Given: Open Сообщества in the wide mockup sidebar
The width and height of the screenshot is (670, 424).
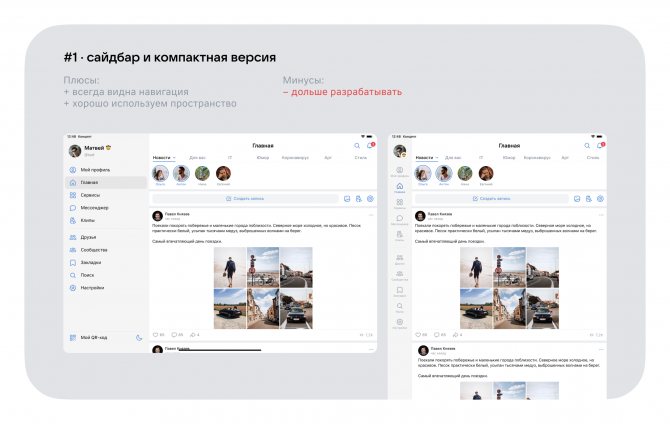Looking at the screenshot, I should coord(106,250).
